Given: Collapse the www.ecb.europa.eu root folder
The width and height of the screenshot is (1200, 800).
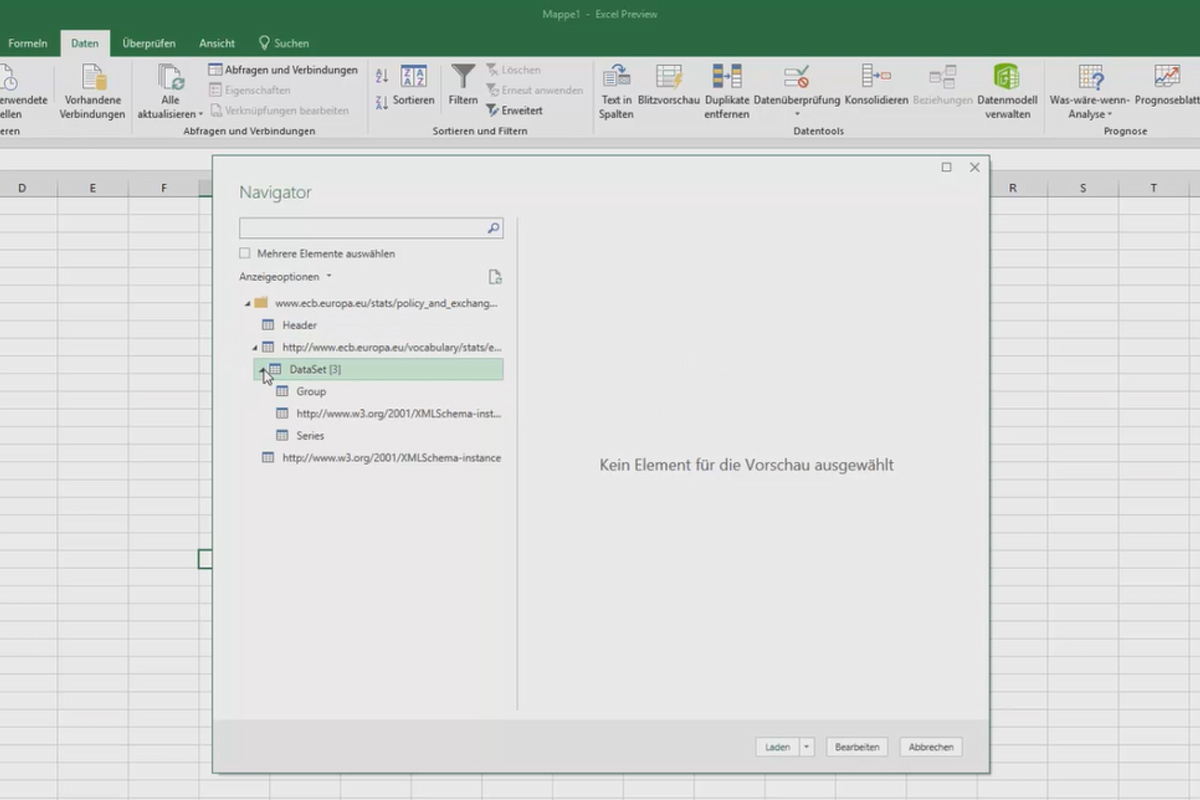Looking at the screenshot, I should click(247, 303).
